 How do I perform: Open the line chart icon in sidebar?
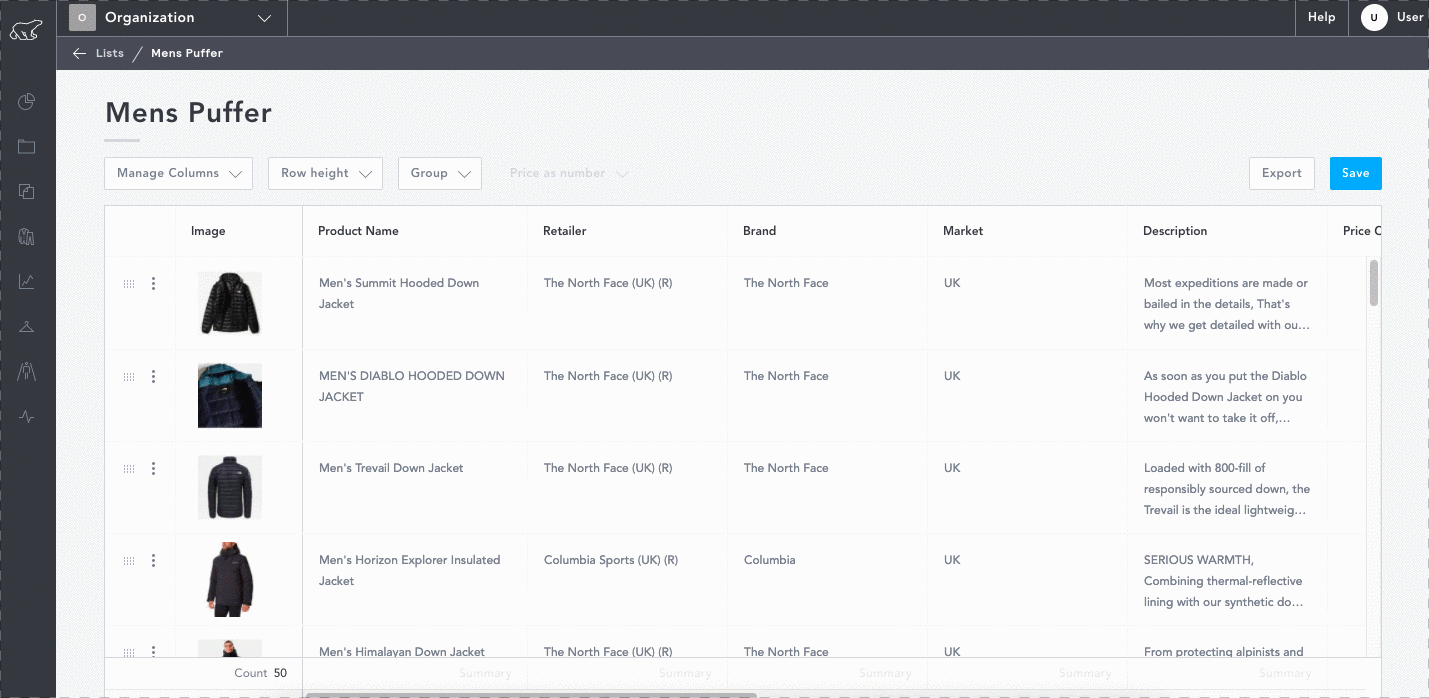pyautogui.click(x=27, y=282)
